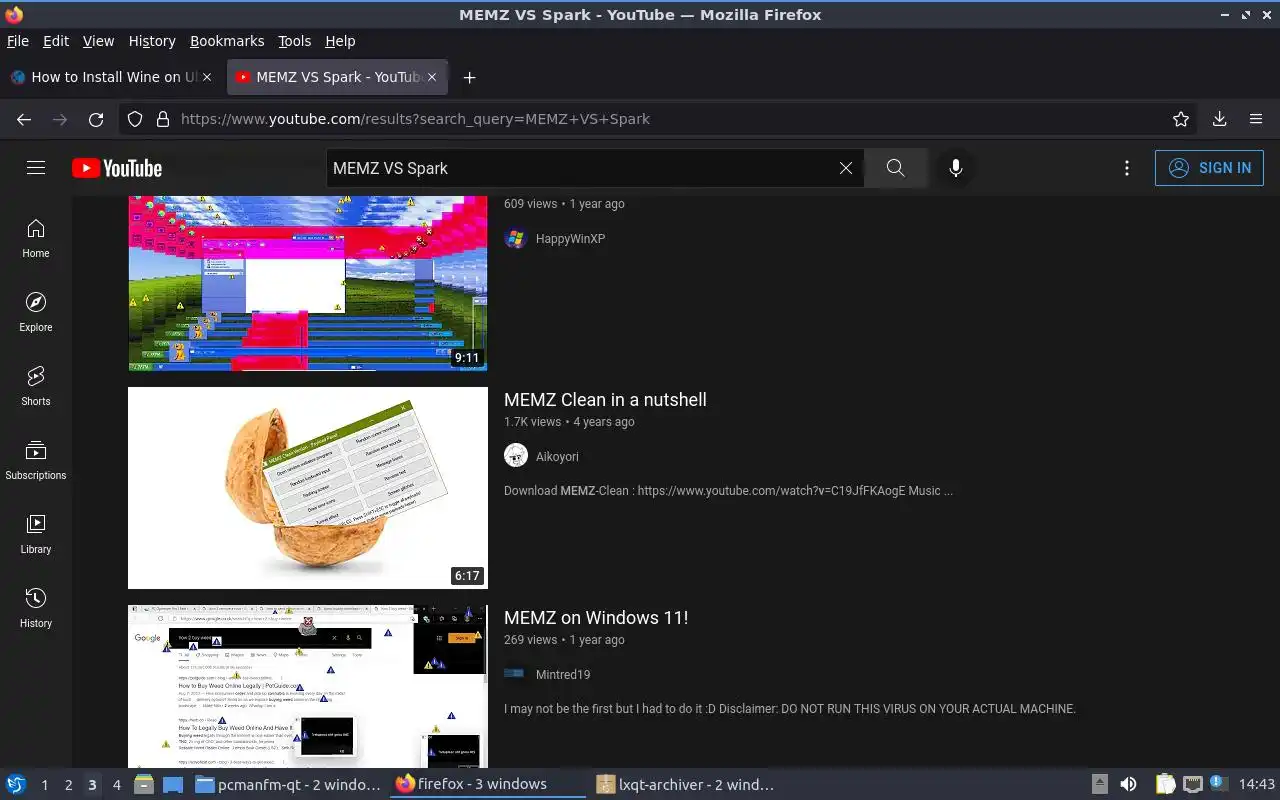1280x800 pixels.
Task: Open the MEMZ on Windows 11! title
Action: coord(596,617)
